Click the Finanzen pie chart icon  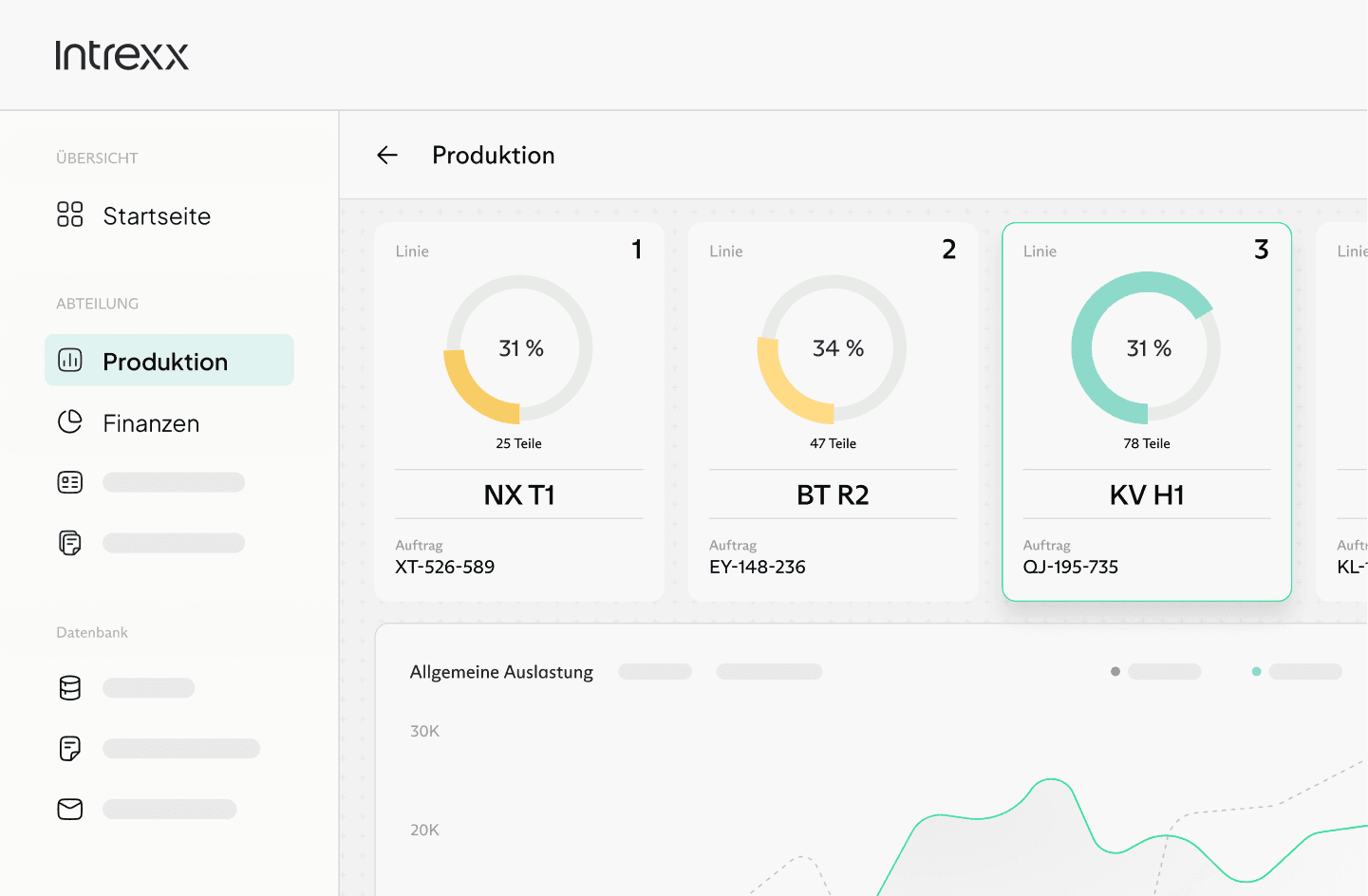point(70,422)
